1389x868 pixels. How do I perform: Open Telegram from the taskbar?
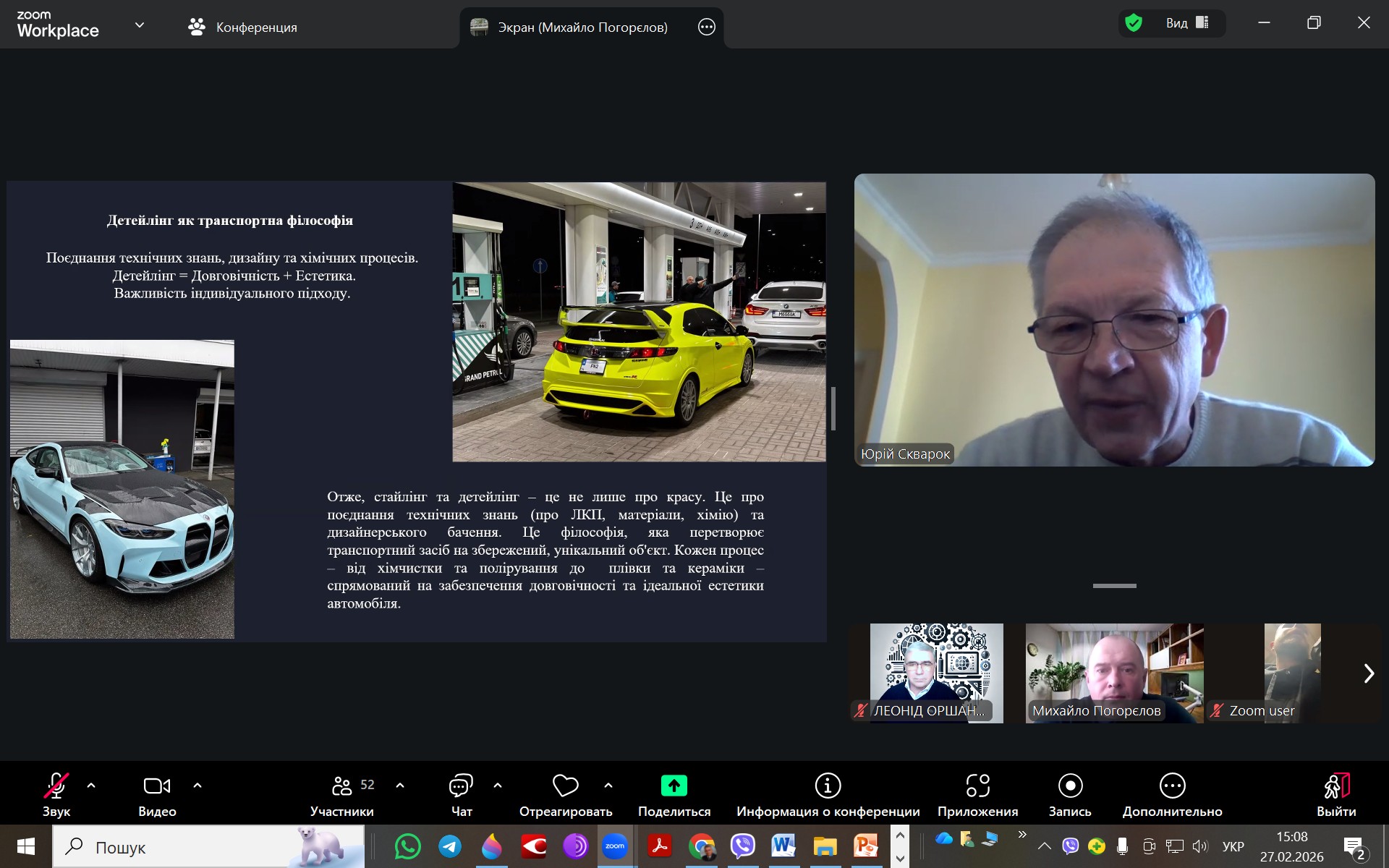click(x=450, y=846)
